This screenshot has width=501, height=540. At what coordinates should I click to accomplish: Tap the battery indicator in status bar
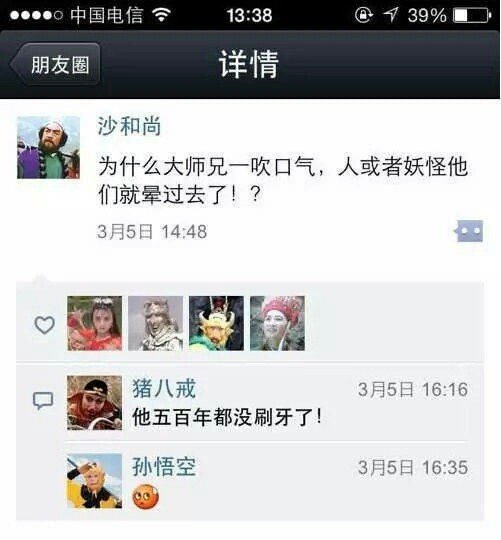point(472,15)
